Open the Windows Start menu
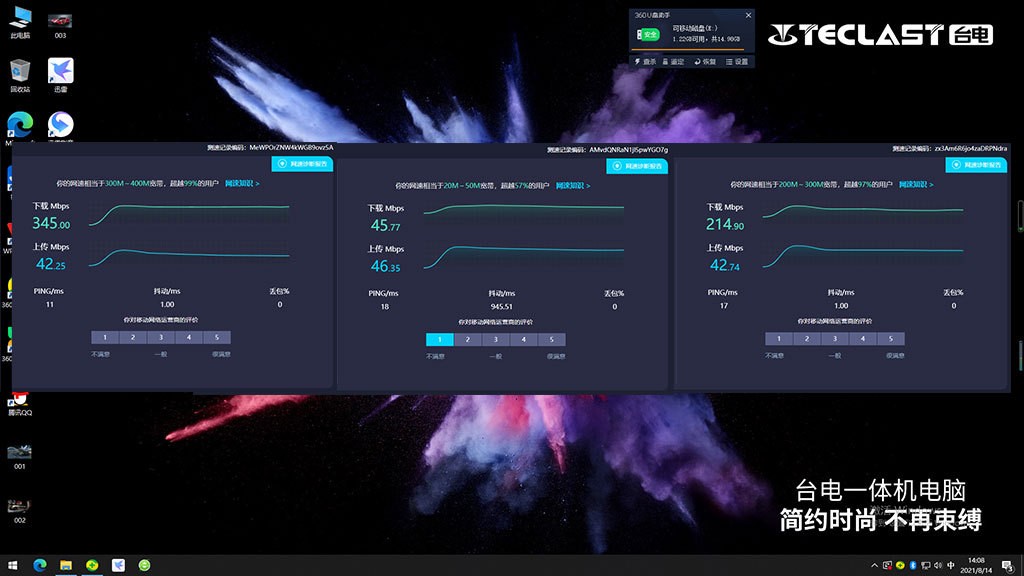This screenshot has height=576, width=1024. [12, 565]
